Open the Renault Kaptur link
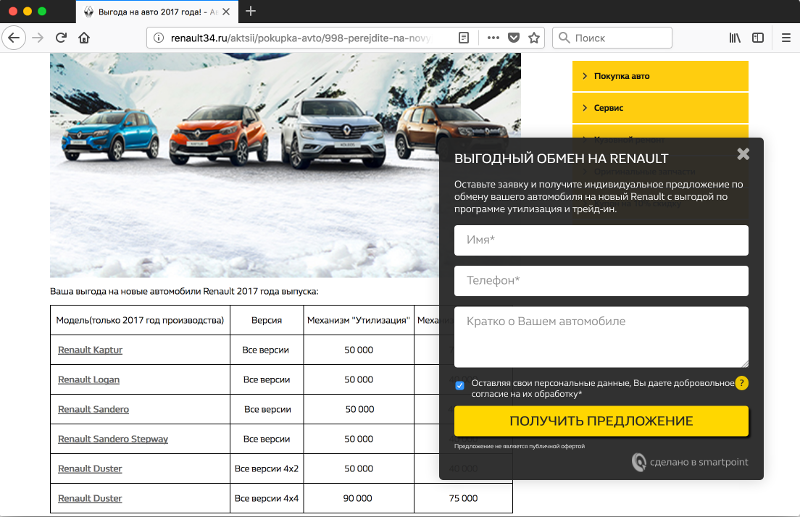The width and height of the screenshot is (800, 517). pyautogui.click(x=90, y=350)
